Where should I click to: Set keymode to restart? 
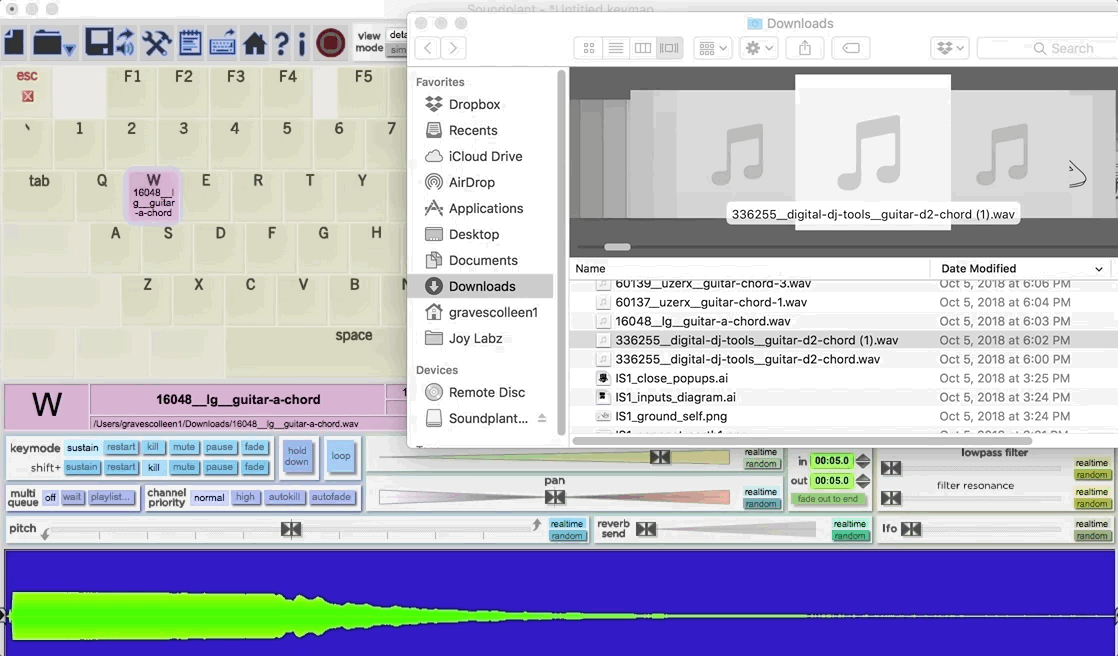(x=120, y=447)
